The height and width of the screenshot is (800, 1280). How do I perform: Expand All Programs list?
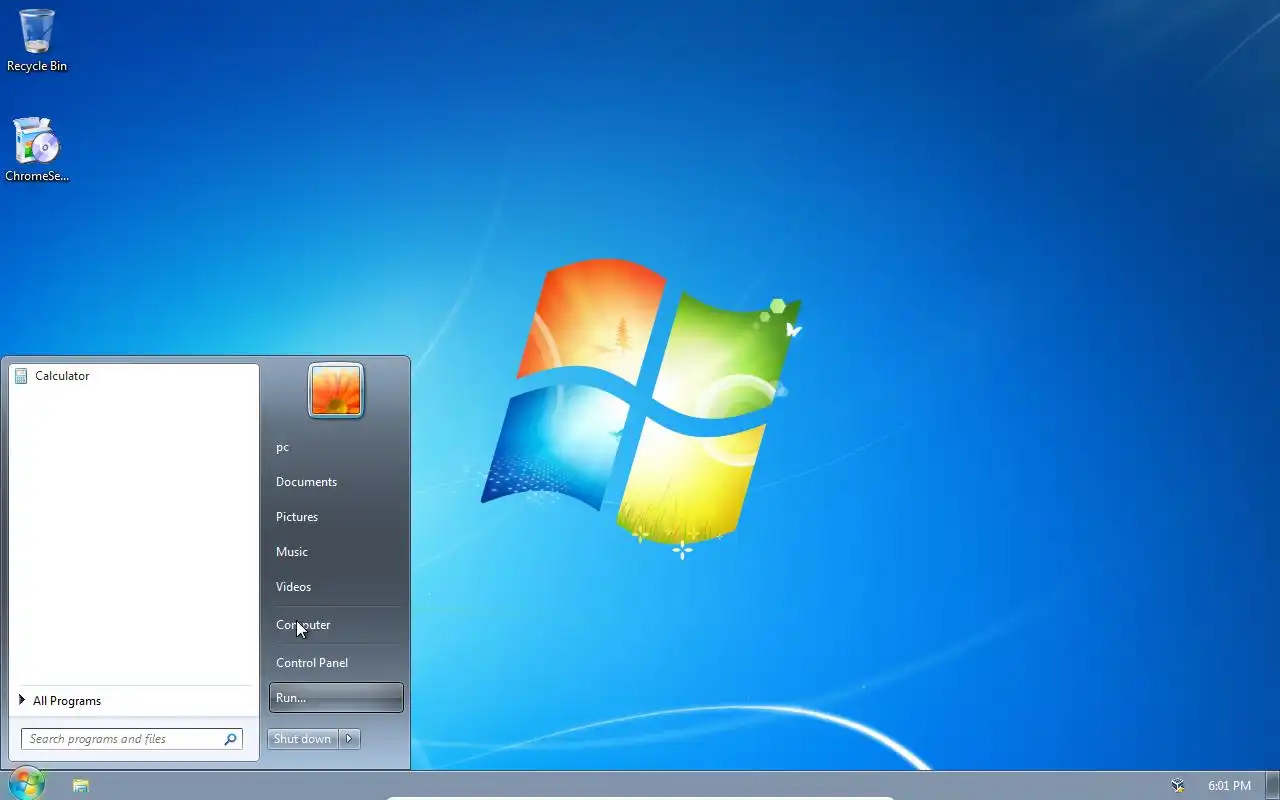point(134,701)
